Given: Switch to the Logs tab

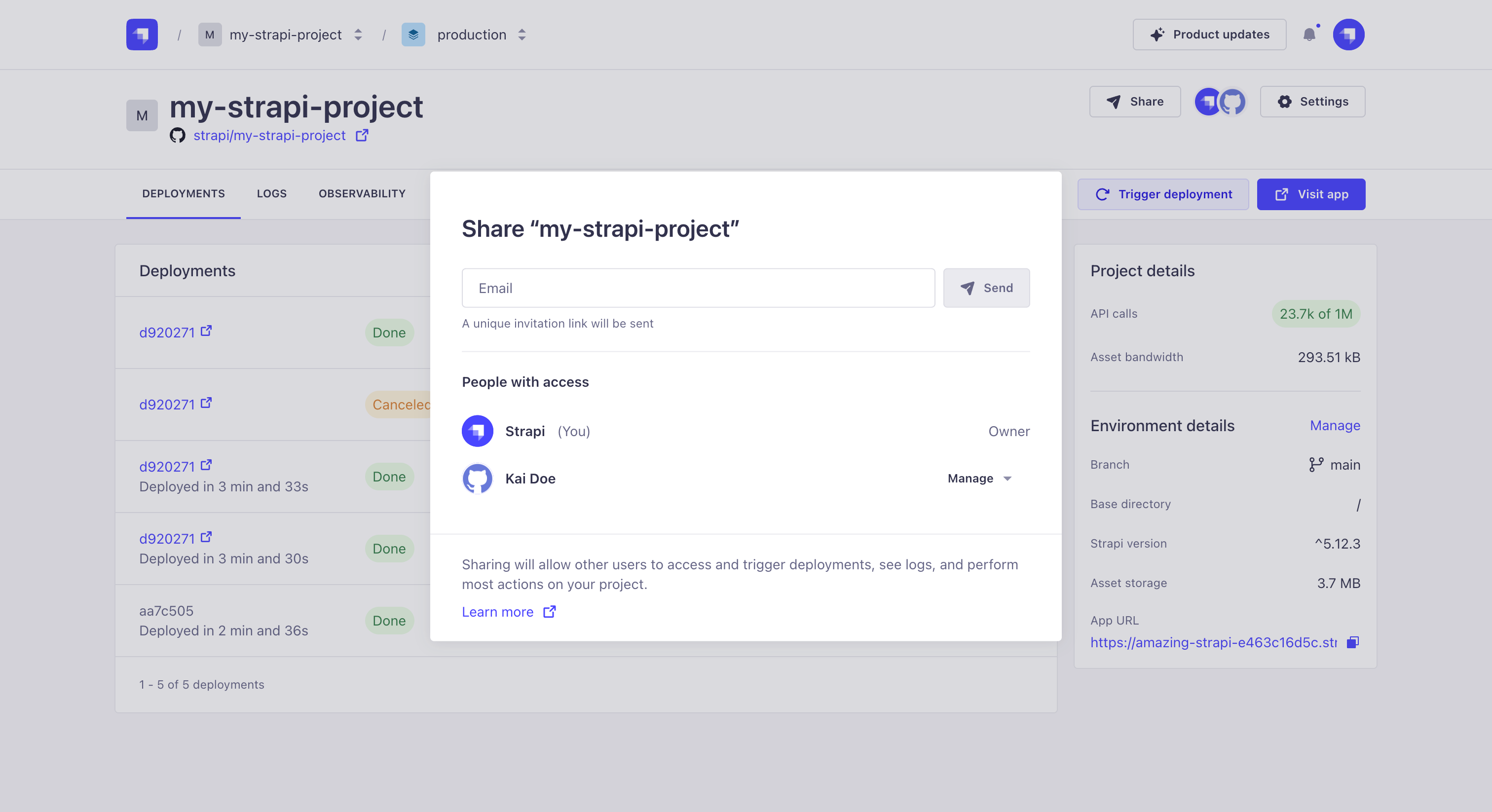Looking at the screenshot, I should (x=272, y=194).
